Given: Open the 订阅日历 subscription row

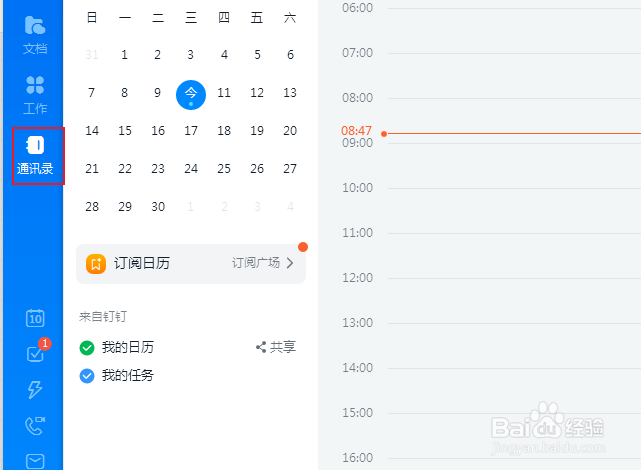Looking at the screenshot, I should click(190, 264).
